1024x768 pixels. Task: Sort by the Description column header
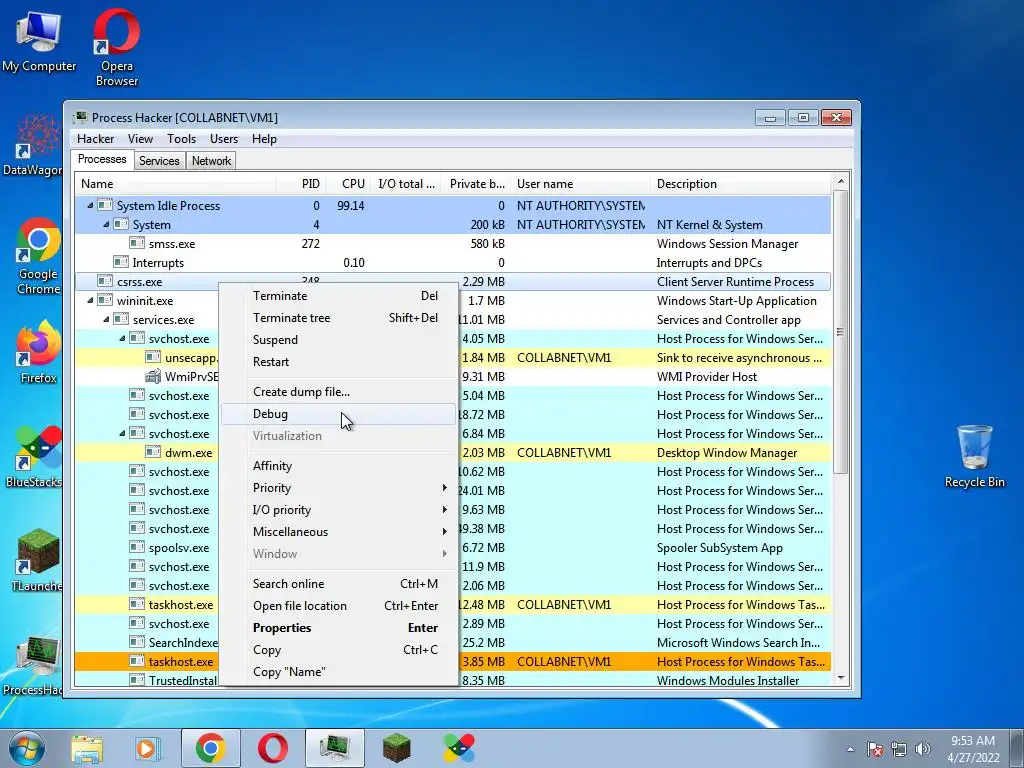(741, 184)
